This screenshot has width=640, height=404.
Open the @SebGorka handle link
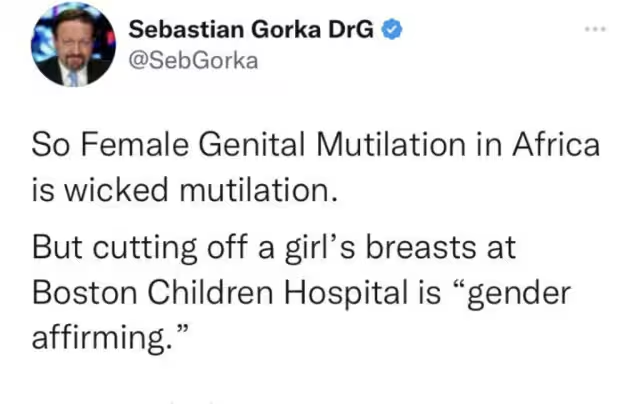[x=194, y=60]
